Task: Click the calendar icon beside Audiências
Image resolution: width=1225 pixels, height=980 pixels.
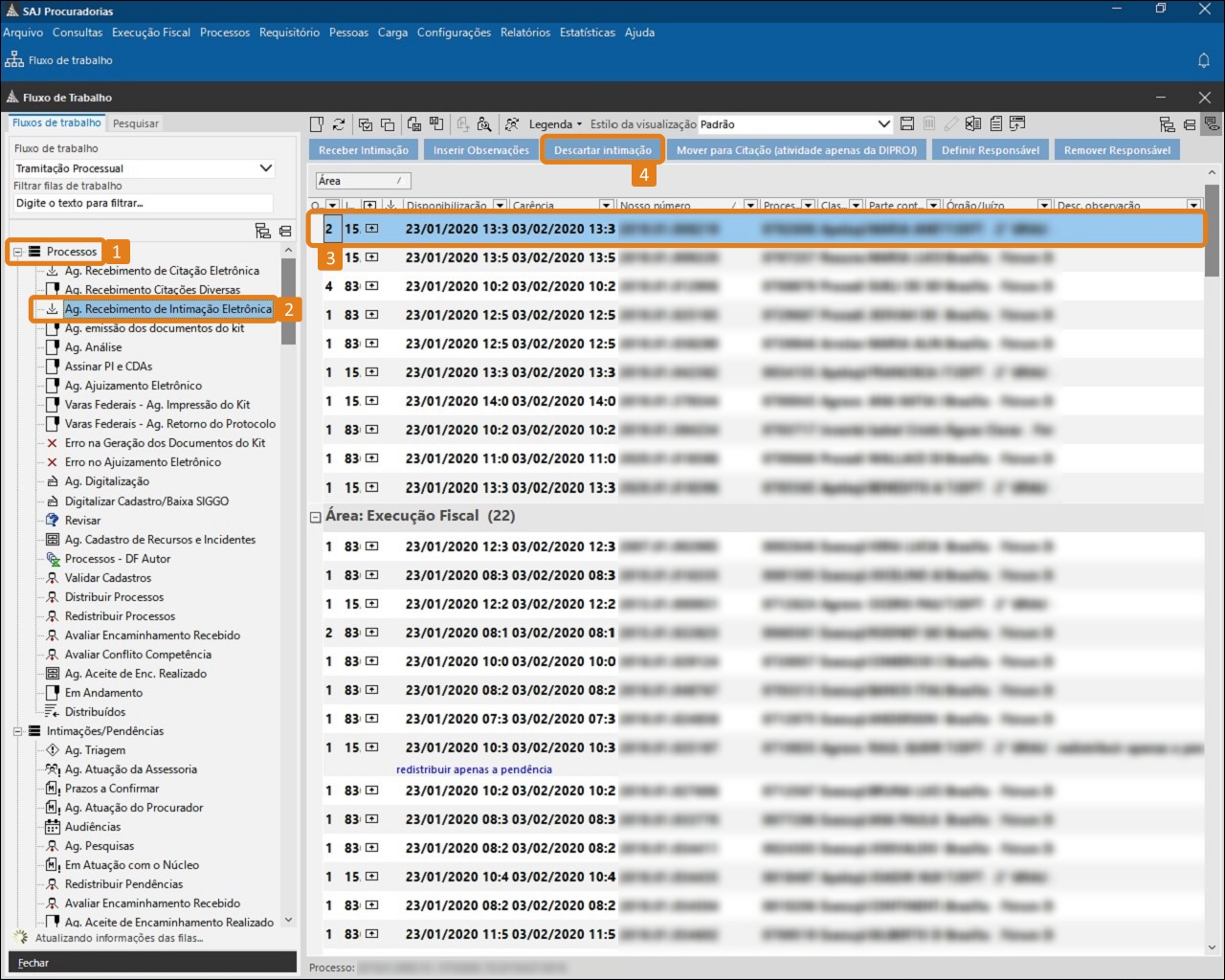Action: (53, 827)
